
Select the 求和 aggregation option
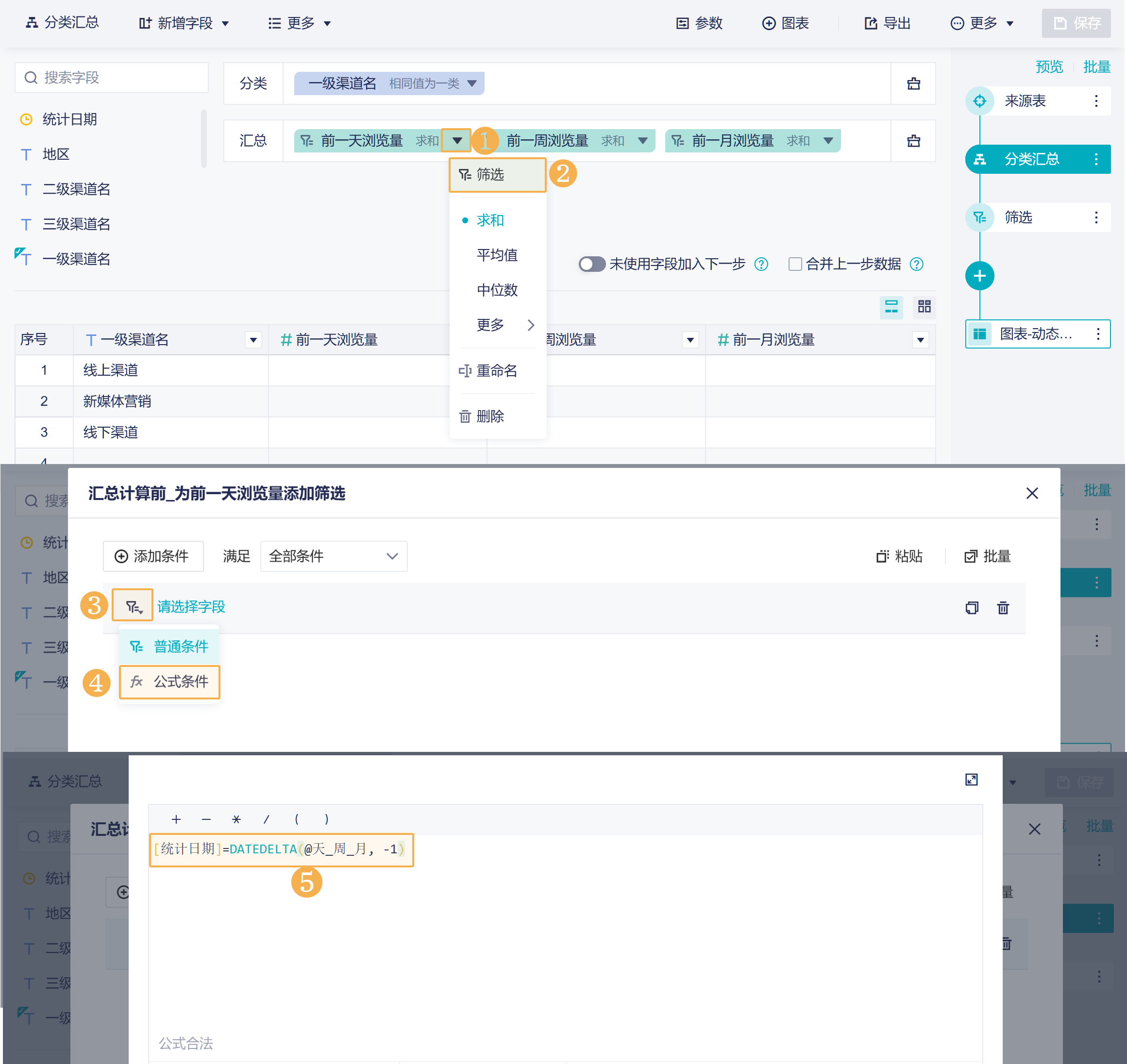tap(490, 220)
